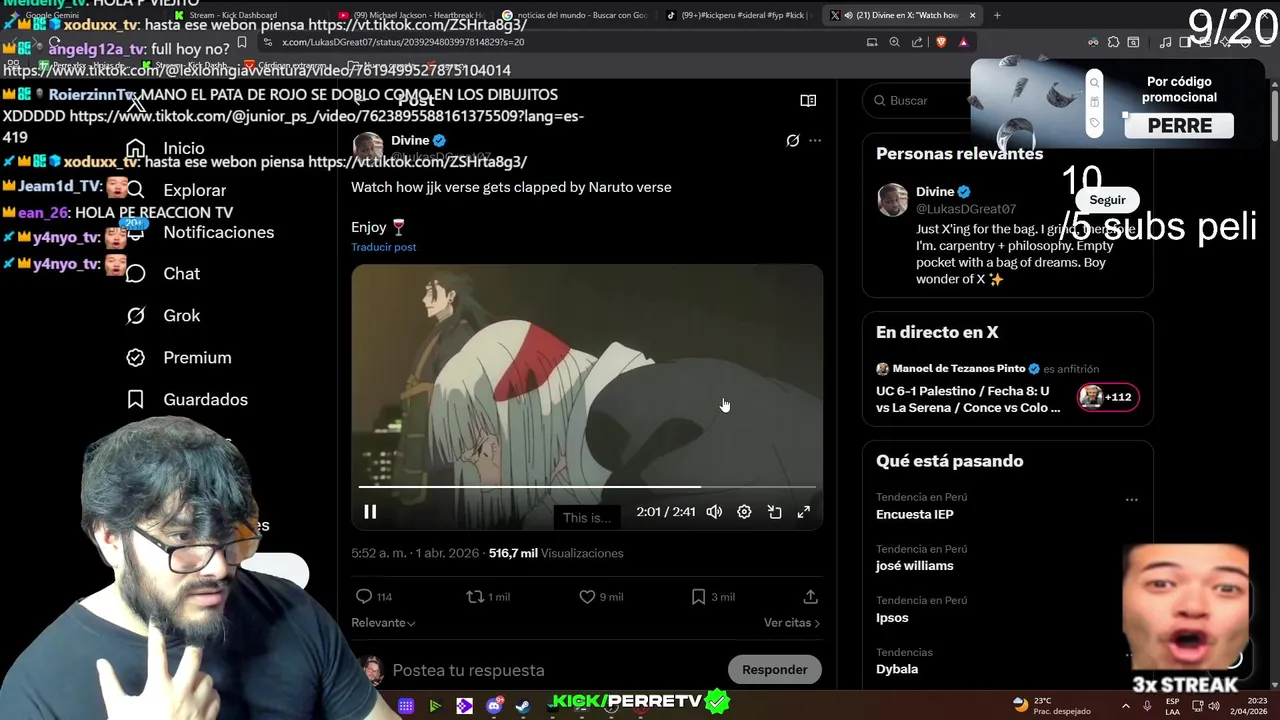Screen dimensions: 1280x720
Task: Click Divine's avatar on the post
Action: click(x=368, y=147)
